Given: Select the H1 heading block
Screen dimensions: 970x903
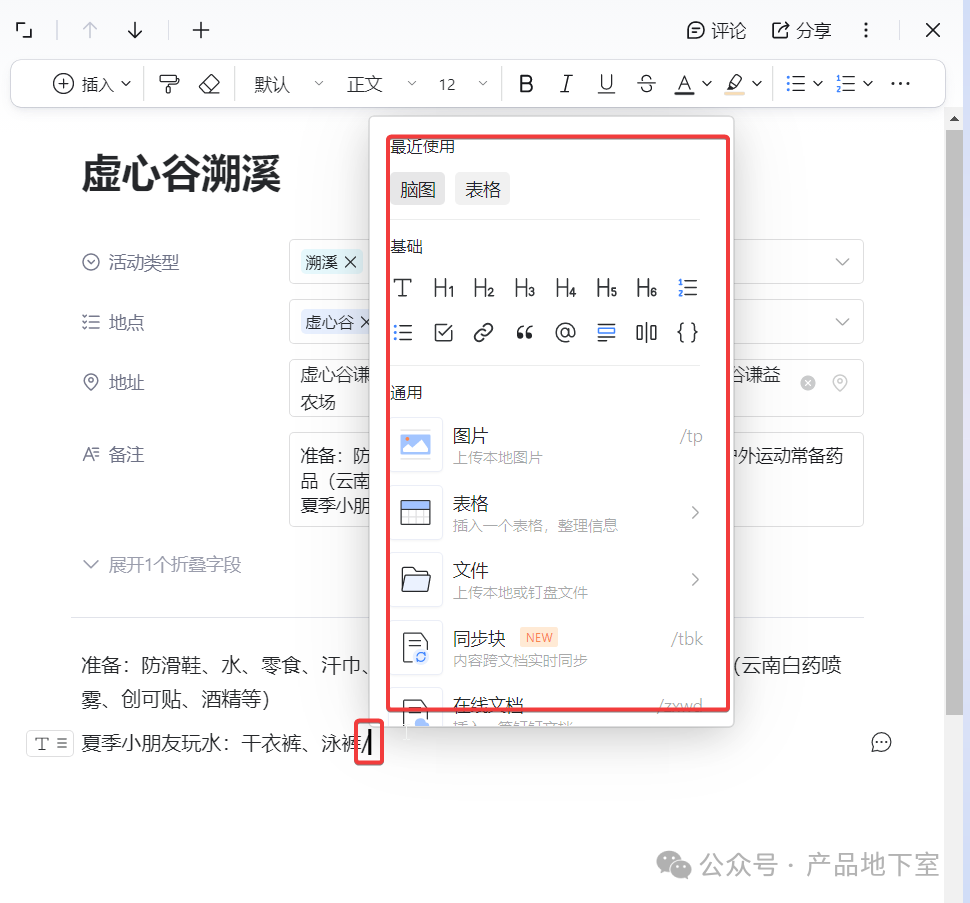Looking at the screenshot, I should 443,289.
